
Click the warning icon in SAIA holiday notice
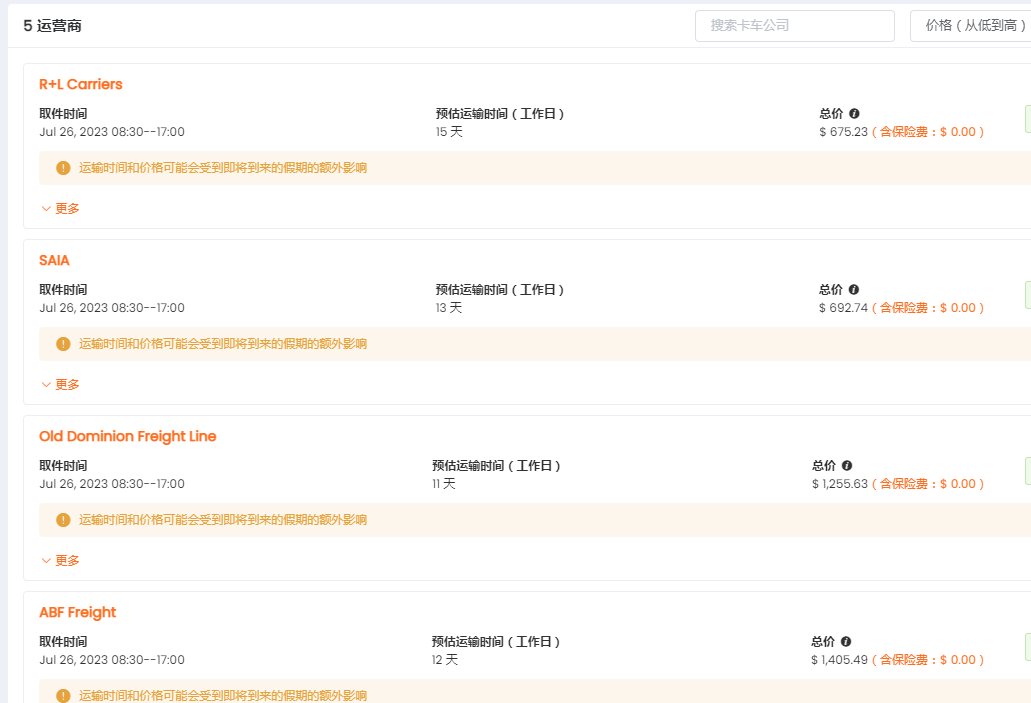pos(63,344)
